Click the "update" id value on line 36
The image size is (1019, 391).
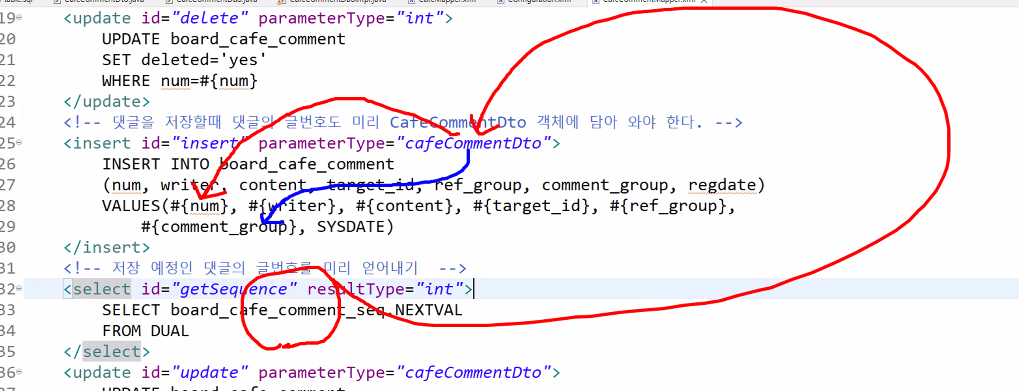pos(209,373)
